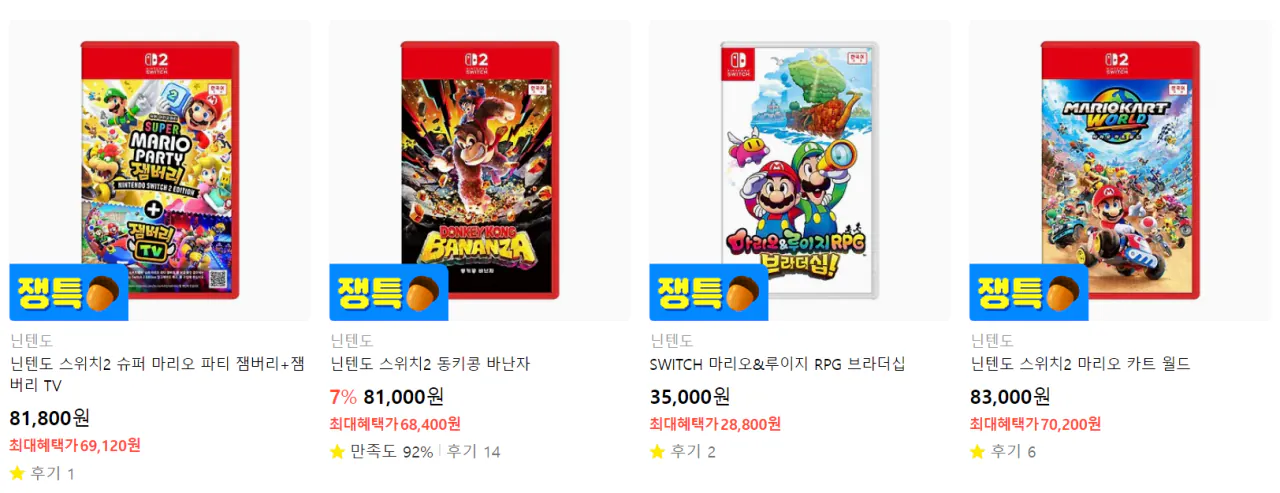Click the 닌텐도 brand label above Mario Kart World
Screen dimensions: 1280x493
click(991, 341)
